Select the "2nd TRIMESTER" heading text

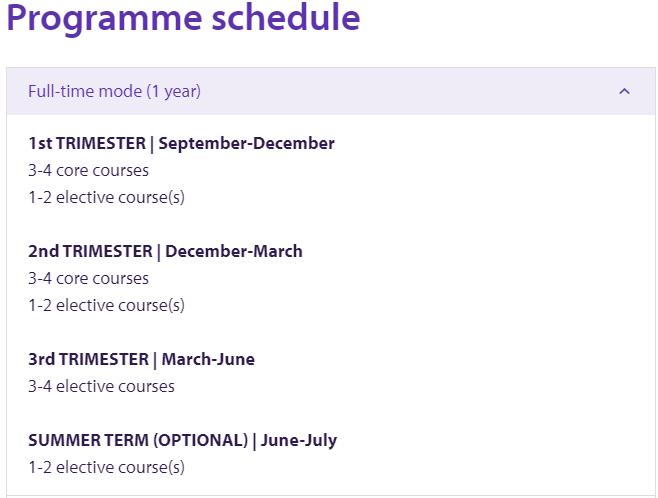pyautogui.click(x=89, y=251)
